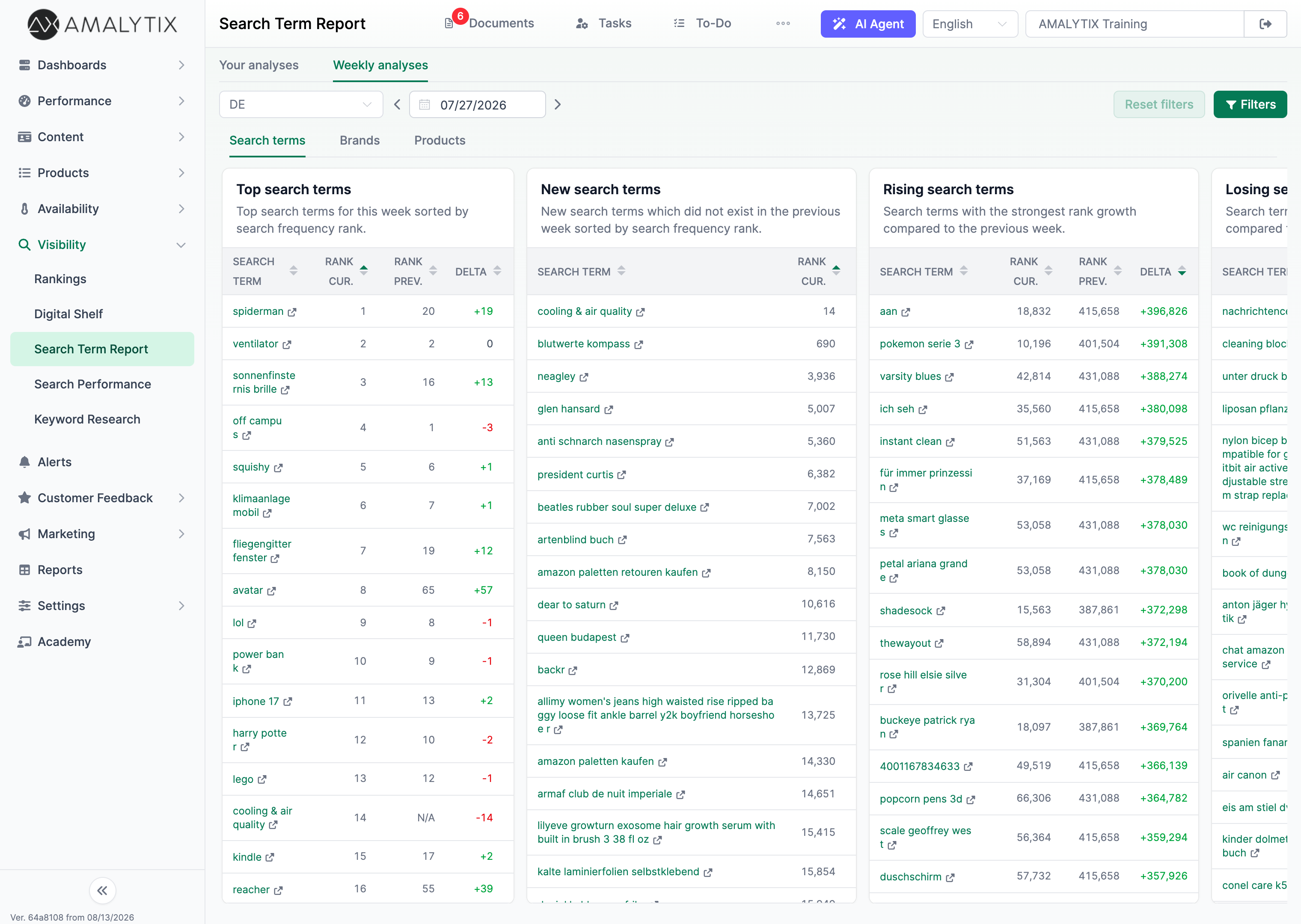The image size is (1301, 924).
Task: Open external link icon beside lego
Action: [x=262, y=780]
